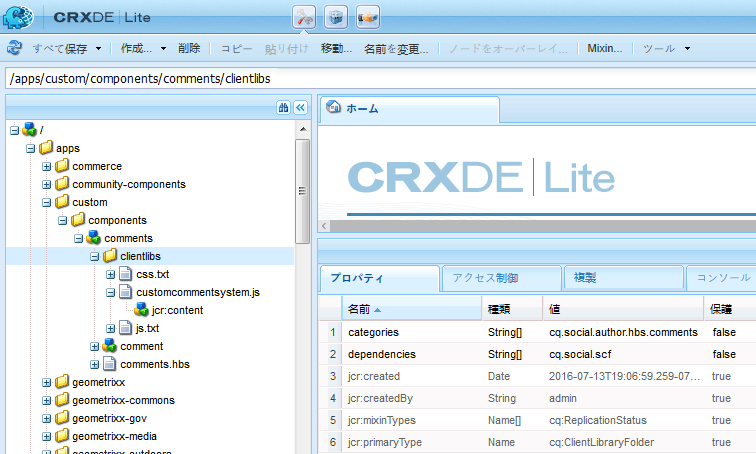Click the cq.social.scf value cell
Screen dimensions: 756x454
click(624, 354)
